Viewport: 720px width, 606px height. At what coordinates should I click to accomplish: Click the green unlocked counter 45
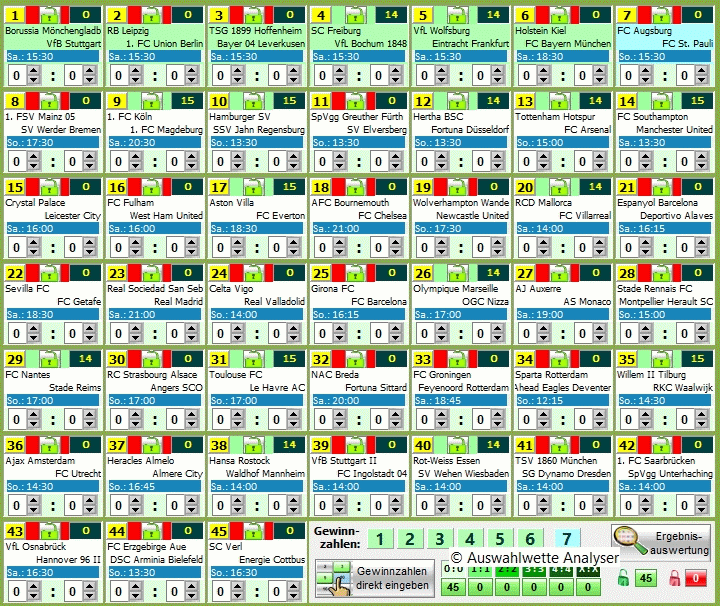pyautogui.click(x=646, y=578)
